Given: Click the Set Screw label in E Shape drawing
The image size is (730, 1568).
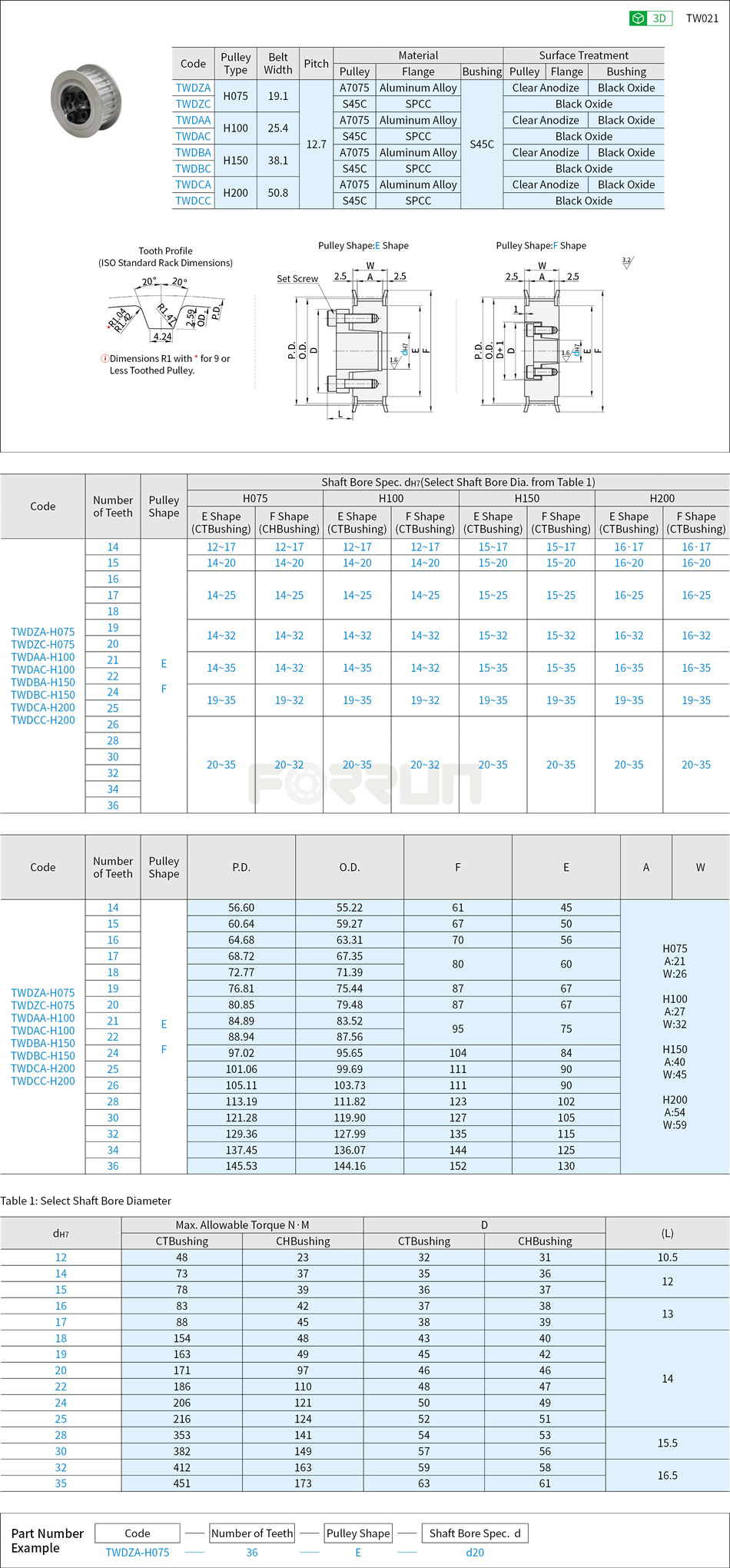Looking at the screenshot, I should 297,279.
